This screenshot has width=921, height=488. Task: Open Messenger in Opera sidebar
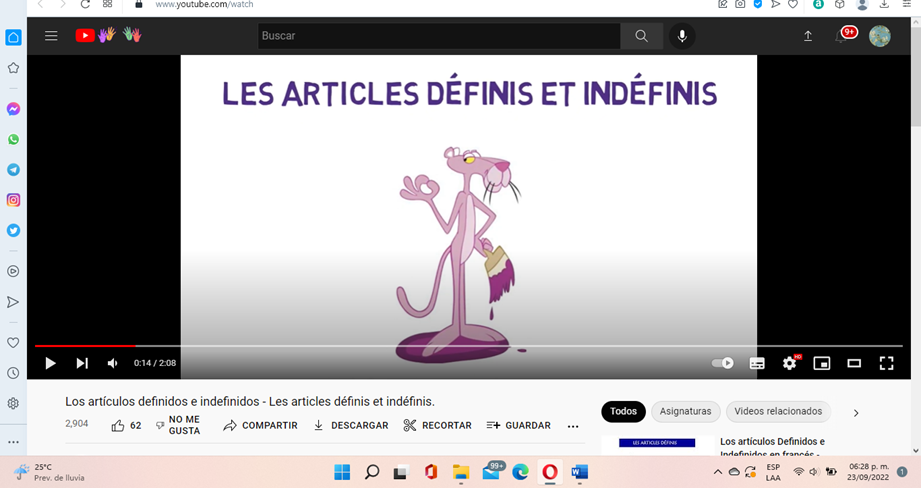click(x=13, y=109)
